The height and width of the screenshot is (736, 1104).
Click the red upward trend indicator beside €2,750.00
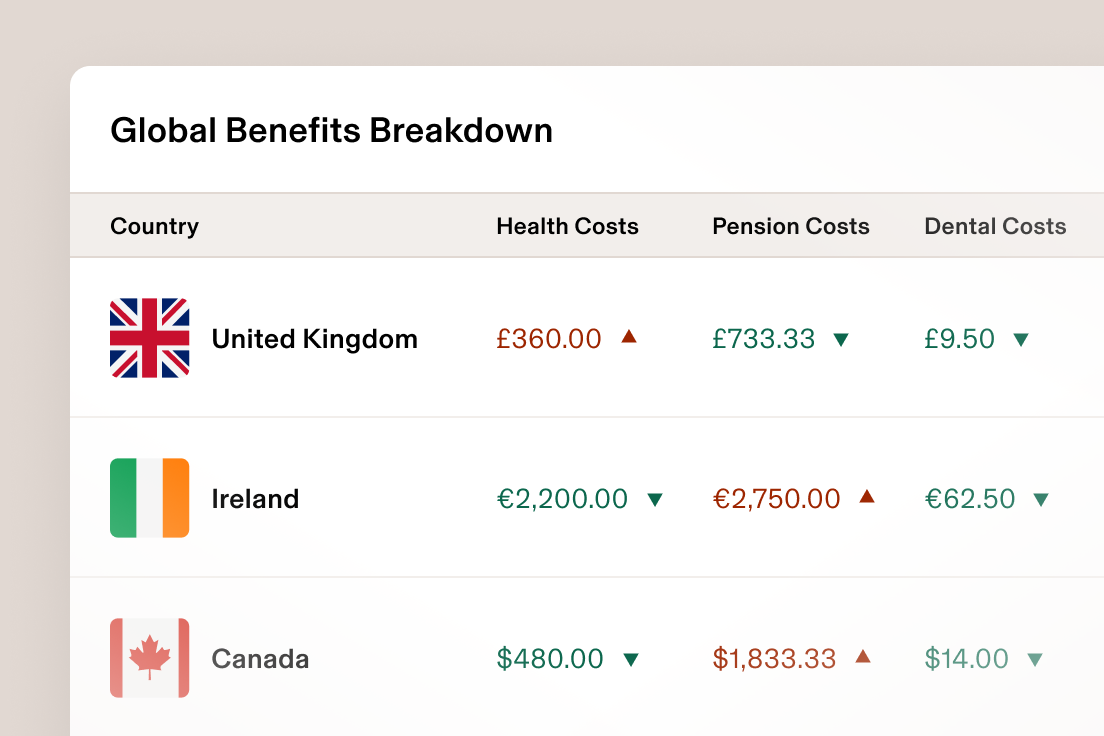(x=868, y=498)
